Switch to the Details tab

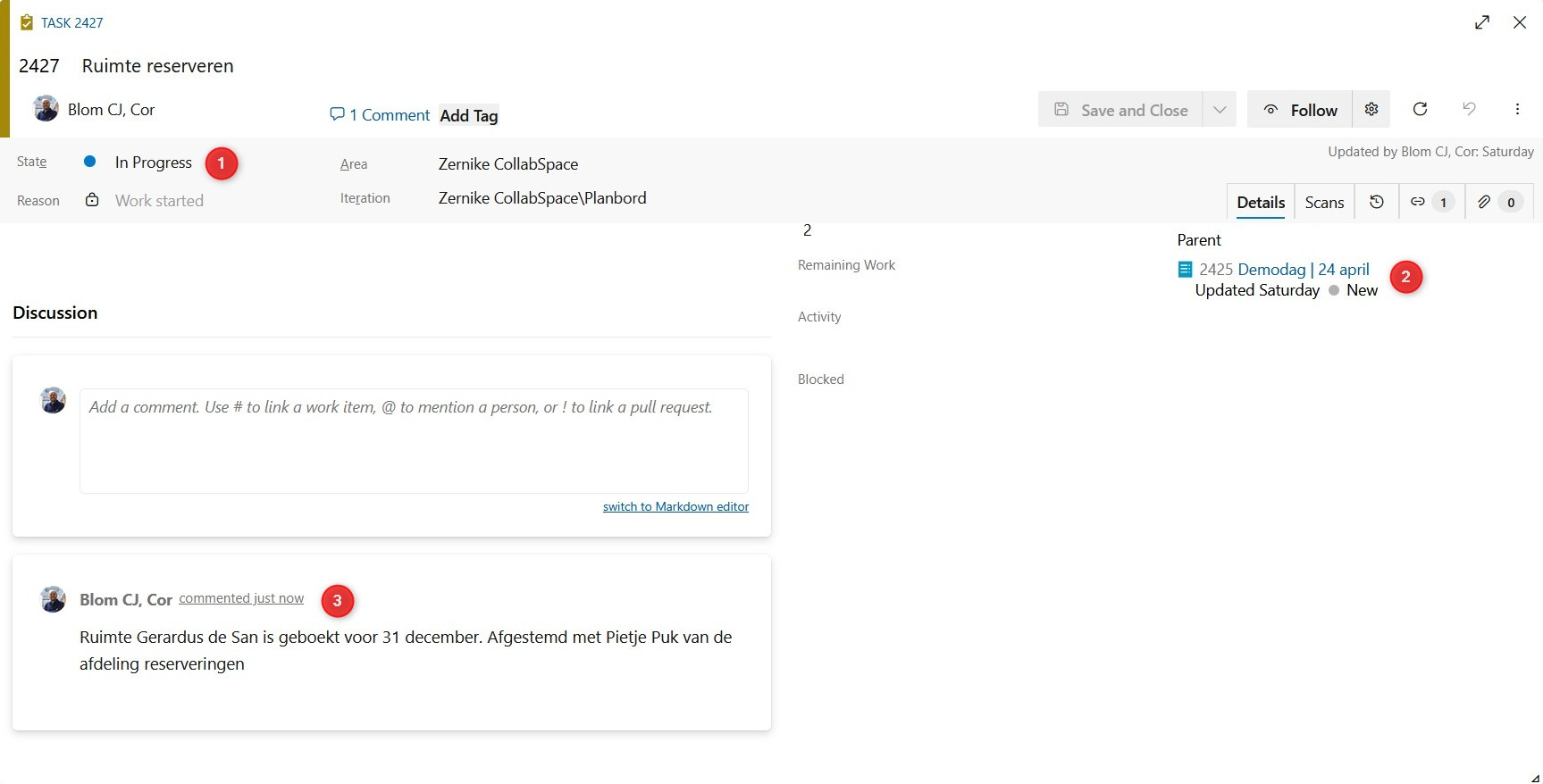1261,203
